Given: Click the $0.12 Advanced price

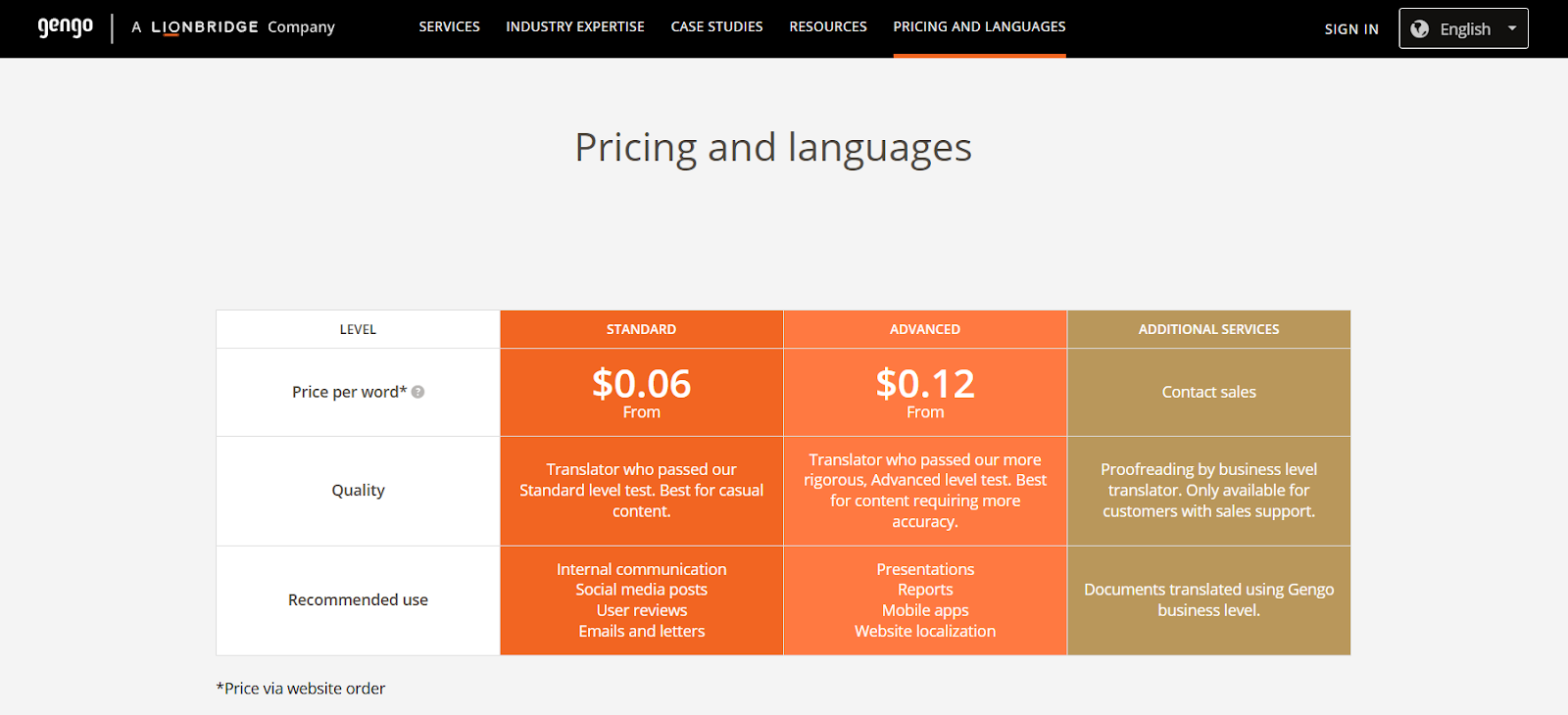Looking at the screenshot, I should pyautogui.click(x=925, y=383).
